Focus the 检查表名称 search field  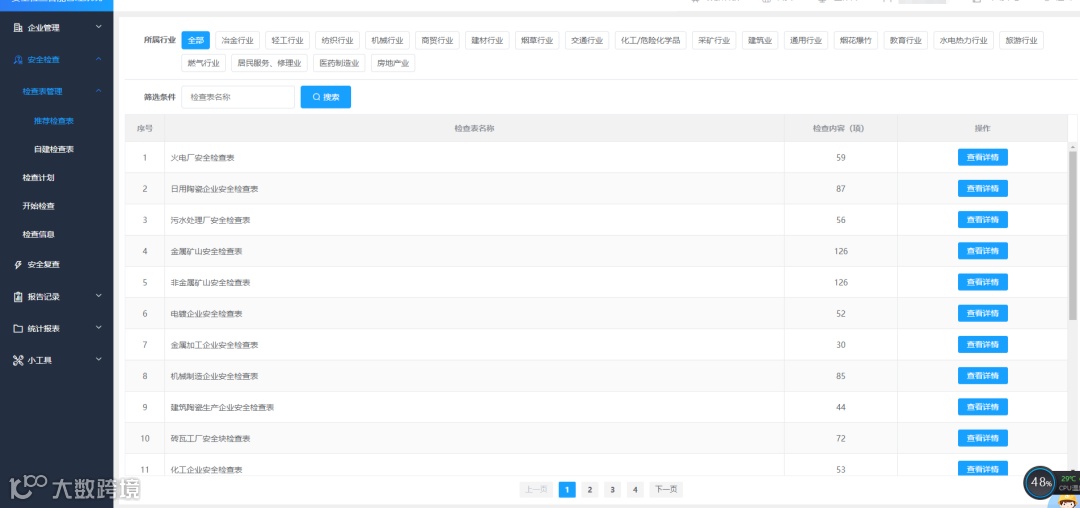[x=238, y=97]
